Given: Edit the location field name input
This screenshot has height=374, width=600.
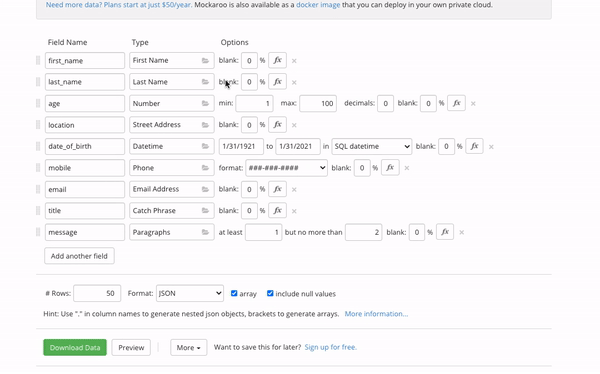Looking at the screenshot, I should [85, 125].
